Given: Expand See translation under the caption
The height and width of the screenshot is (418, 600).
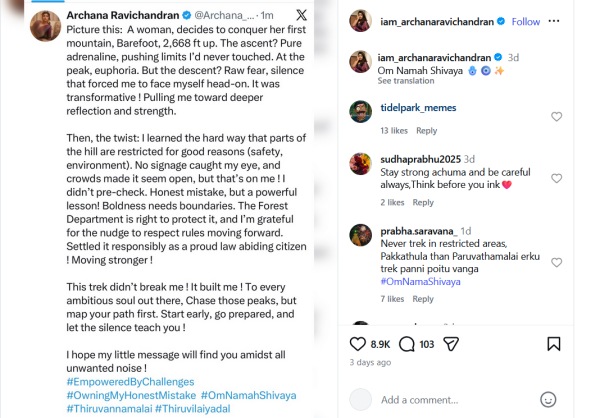Looking at the screenshot, I should click(405, 81).
